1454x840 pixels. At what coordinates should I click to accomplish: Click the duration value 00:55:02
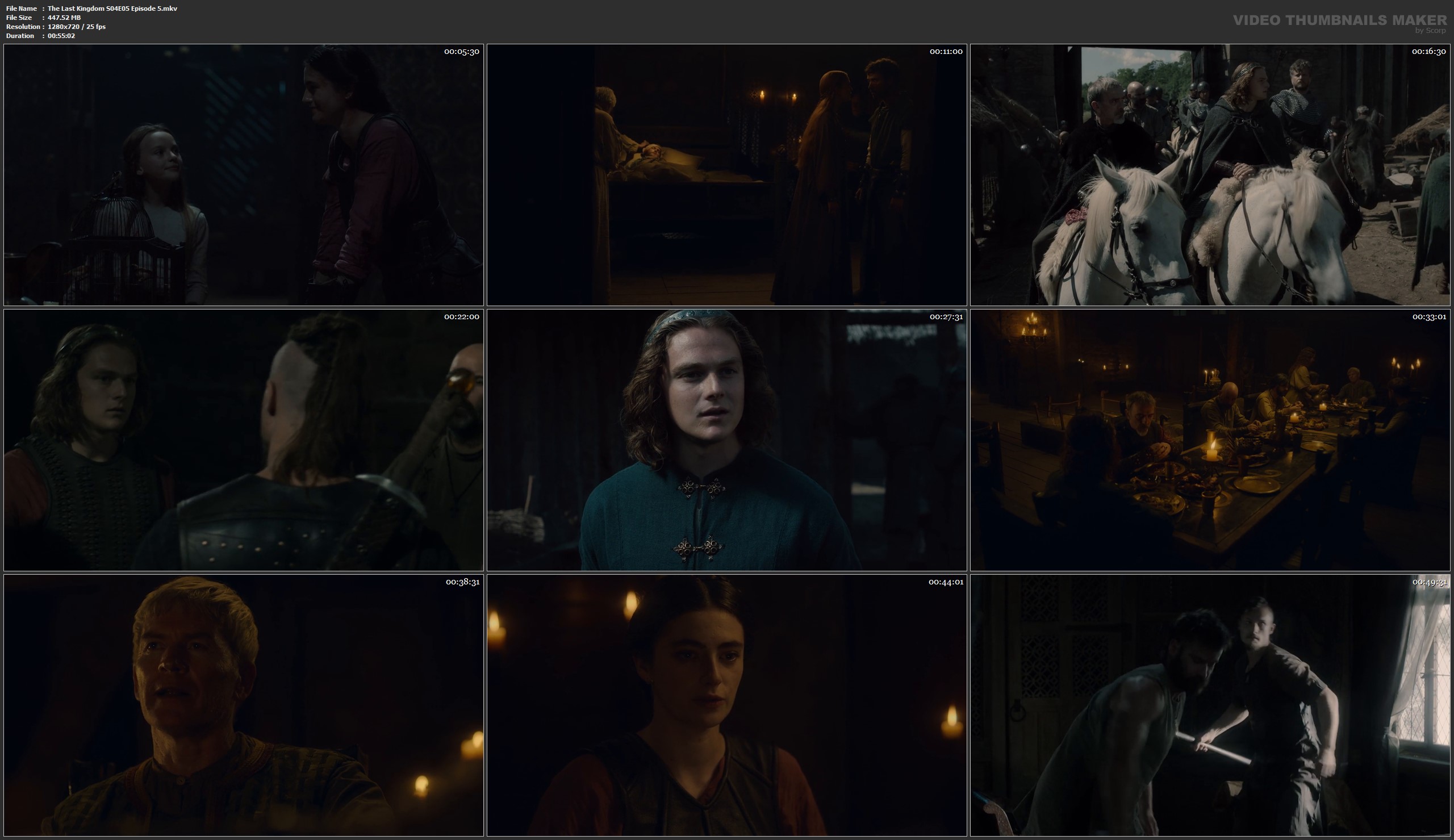pyautogui.click(x=61, y=36)
